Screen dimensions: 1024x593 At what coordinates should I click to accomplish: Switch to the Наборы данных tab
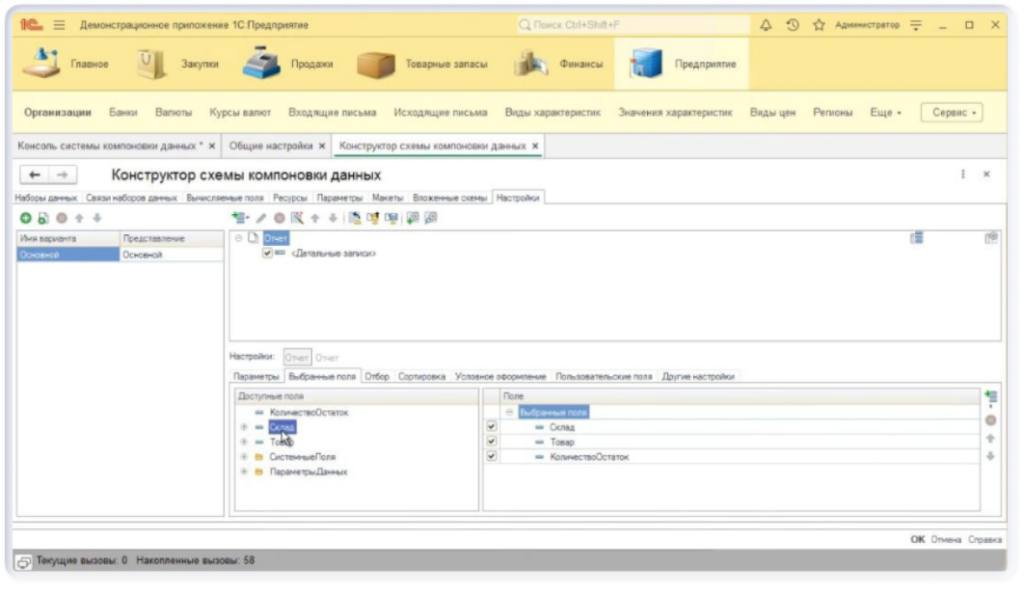(47, 198)
